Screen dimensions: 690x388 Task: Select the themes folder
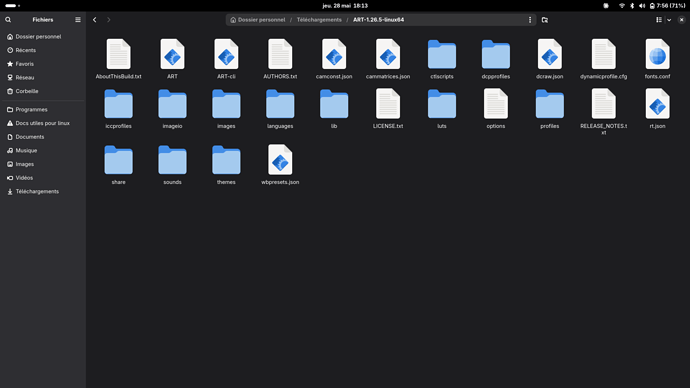(x=226, y=165)
